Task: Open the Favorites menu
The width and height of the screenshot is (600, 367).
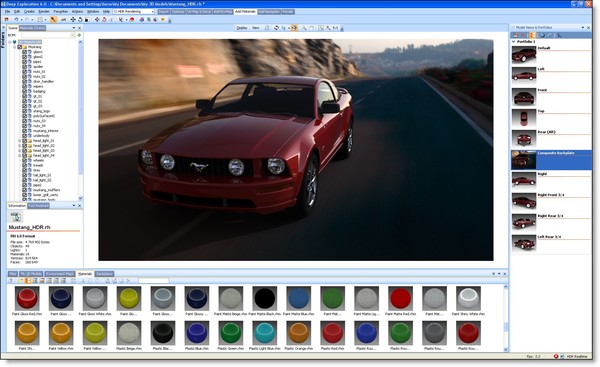Action: (x=60, y=12)
